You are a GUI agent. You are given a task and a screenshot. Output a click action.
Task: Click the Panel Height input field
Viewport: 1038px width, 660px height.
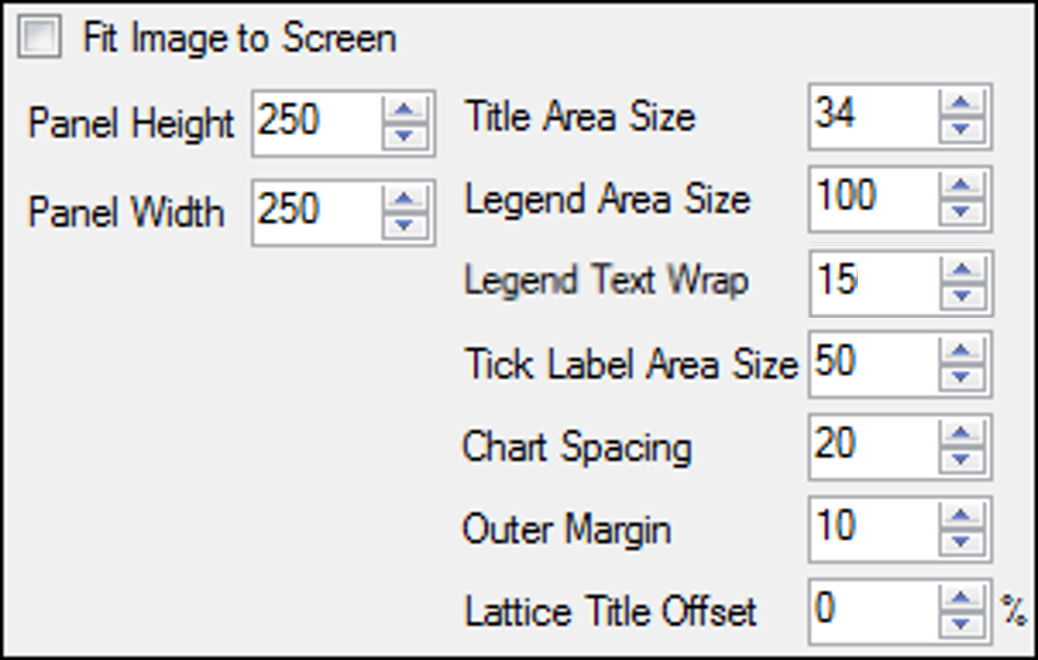click(x=315, y=123)
